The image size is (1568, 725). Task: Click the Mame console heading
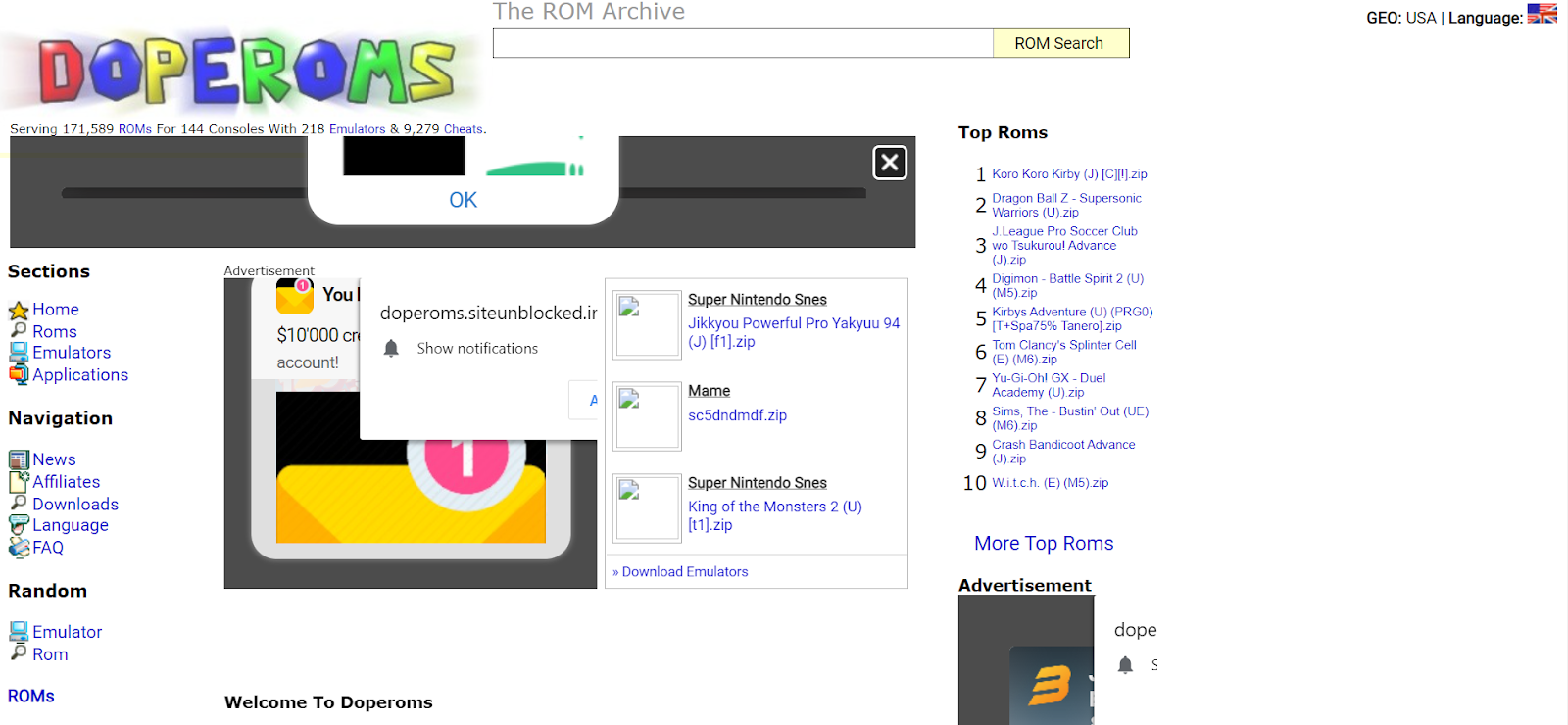pos(710,391)
